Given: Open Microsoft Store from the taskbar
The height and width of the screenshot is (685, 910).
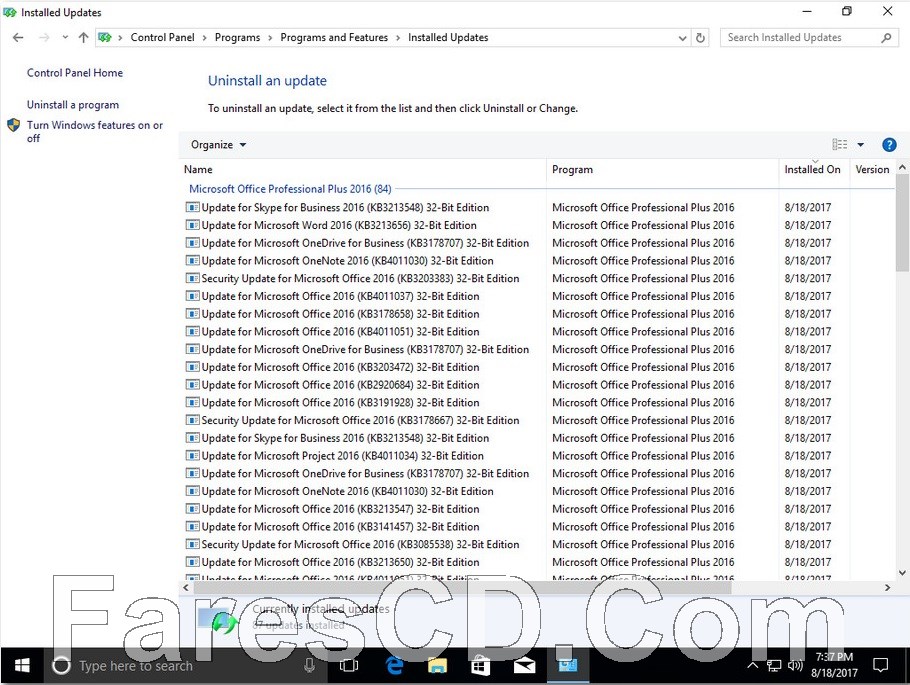Looking at the screenshot, I should (480, 665).
